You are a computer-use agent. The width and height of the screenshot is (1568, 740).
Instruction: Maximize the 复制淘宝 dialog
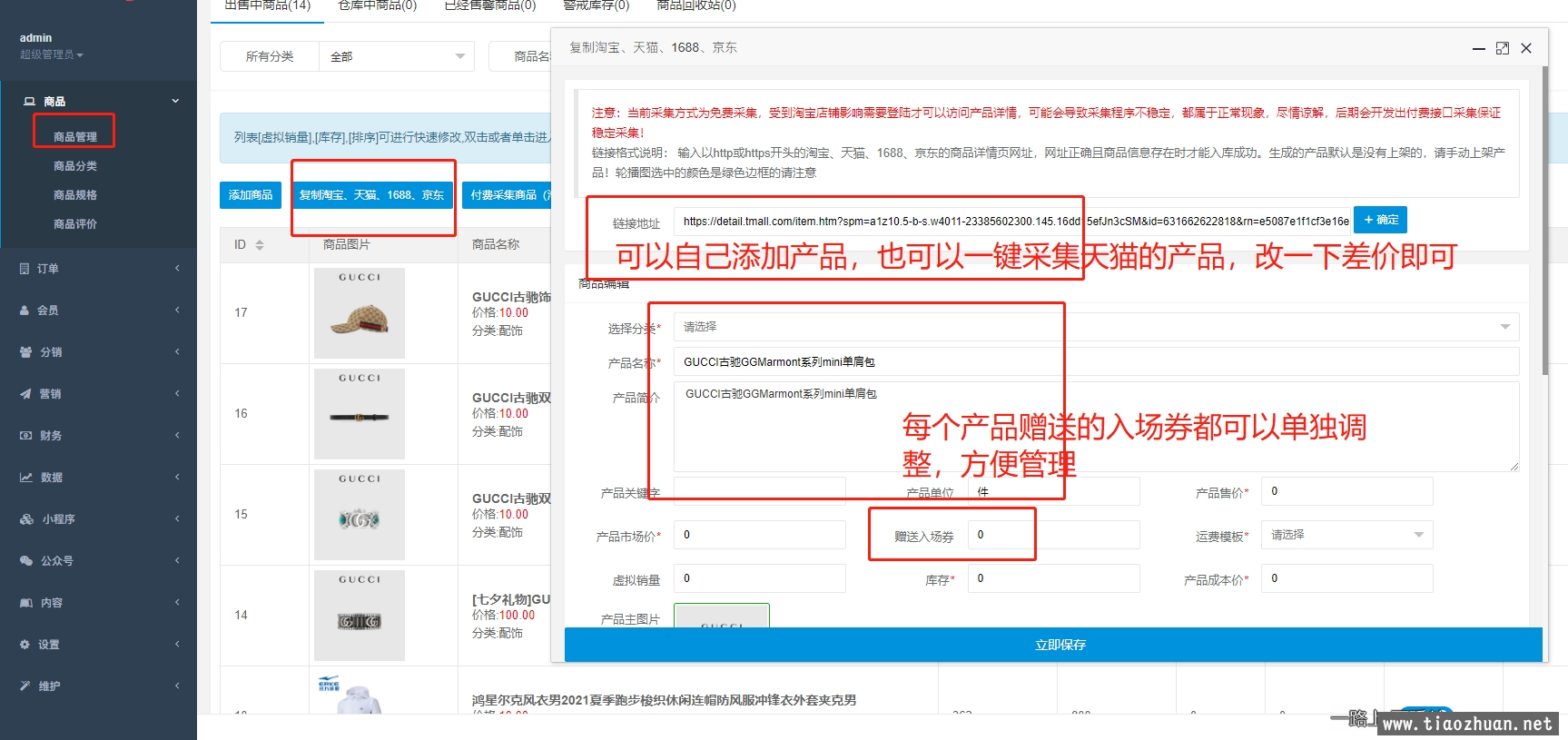coord(1503,48)
